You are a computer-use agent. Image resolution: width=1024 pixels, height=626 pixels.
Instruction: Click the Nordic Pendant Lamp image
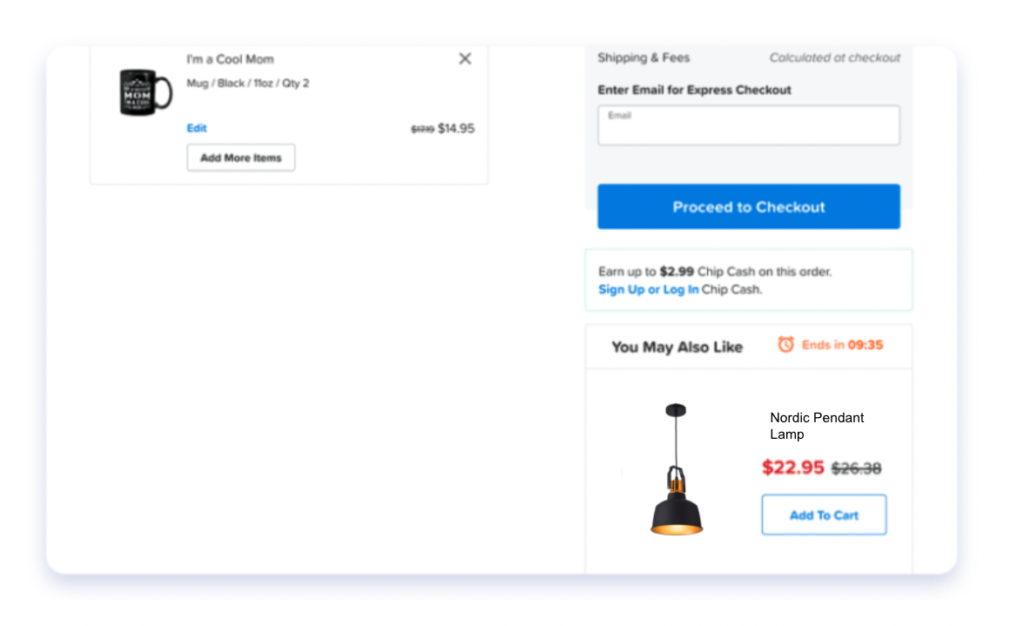(x=676, y=469)
